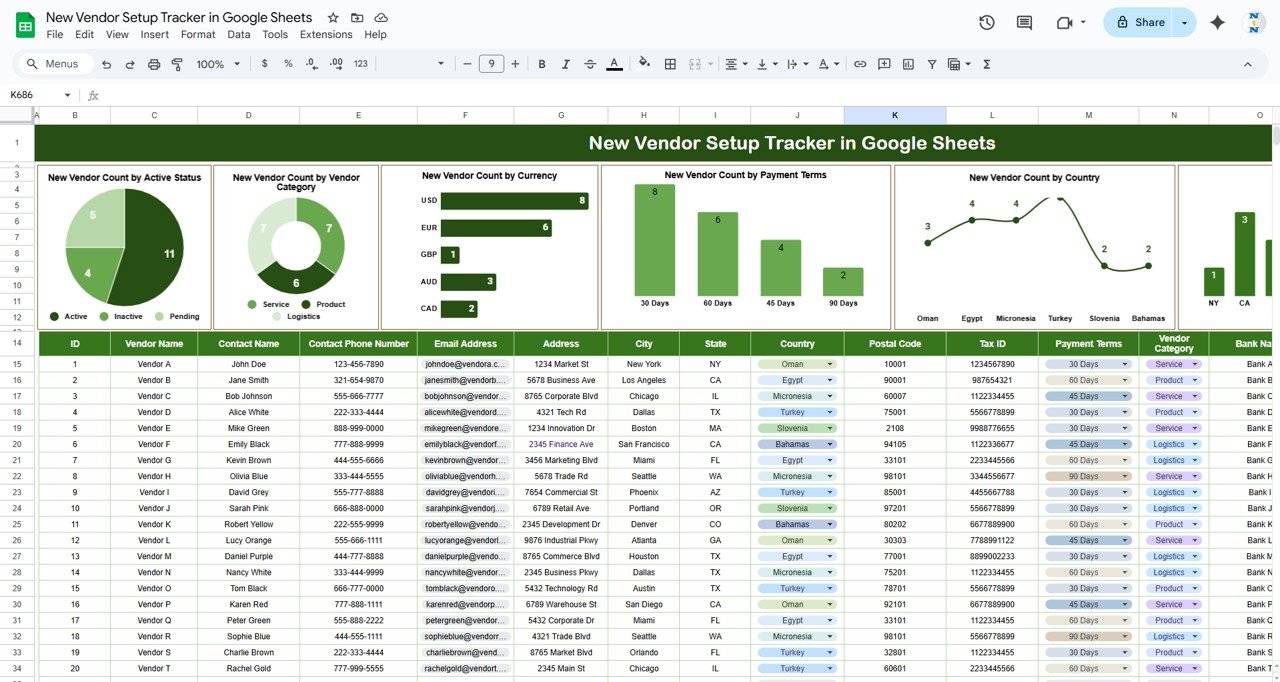
Task: Toggle italic formatting
Action: pos(566,64)
